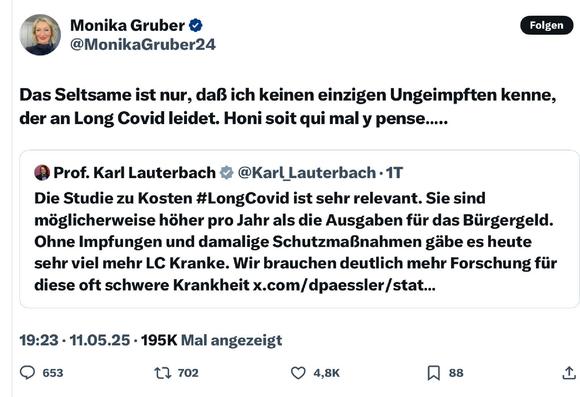The image size is (580, 397).
Task: Click Monika Gruber's verified badge
Action: pos(196,26)
